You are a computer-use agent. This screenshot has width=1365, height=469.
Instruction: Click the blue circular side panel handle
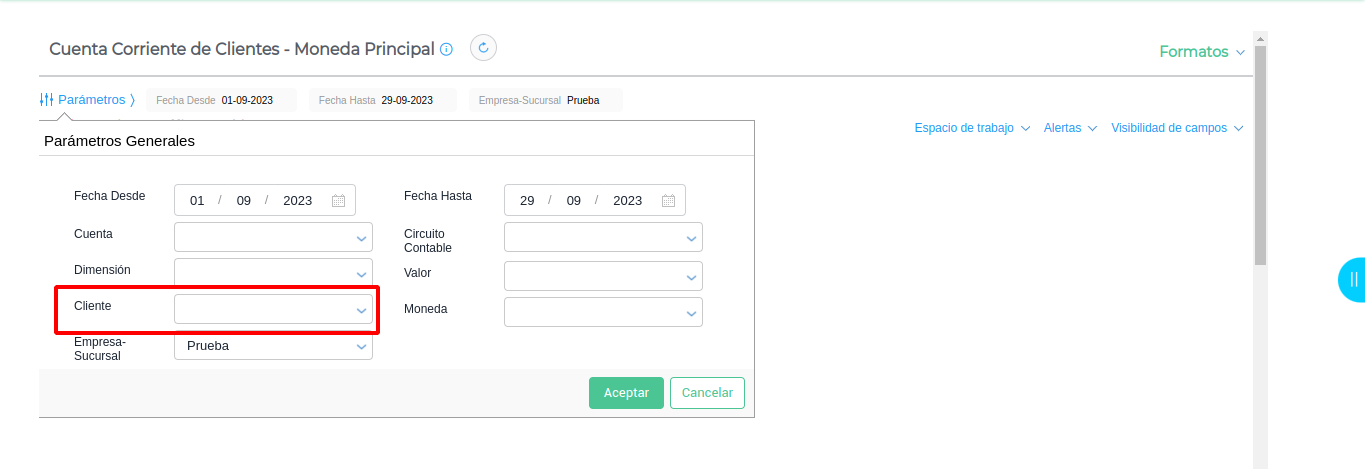pos(1353,279)
